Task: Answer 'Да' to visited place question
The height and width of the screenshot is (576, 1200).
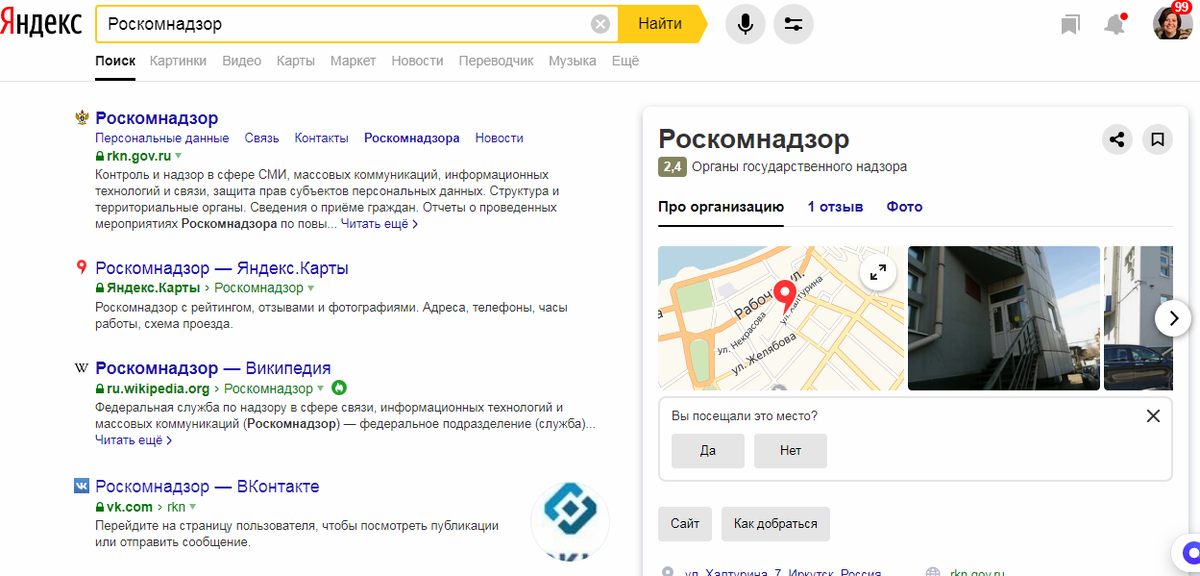Action: [x=708, y=450]
